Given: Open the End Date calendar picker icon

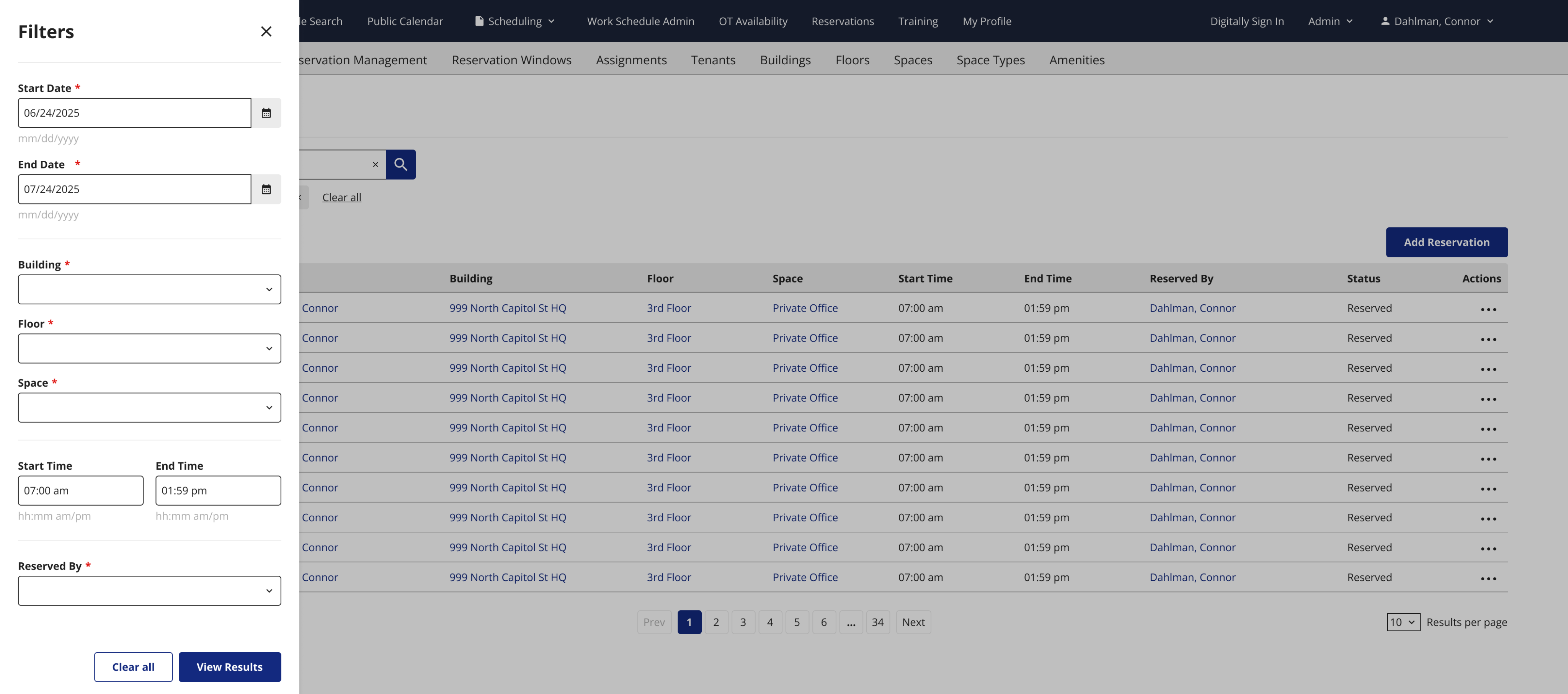Looking at the screenshot, I should coord(266,189).
